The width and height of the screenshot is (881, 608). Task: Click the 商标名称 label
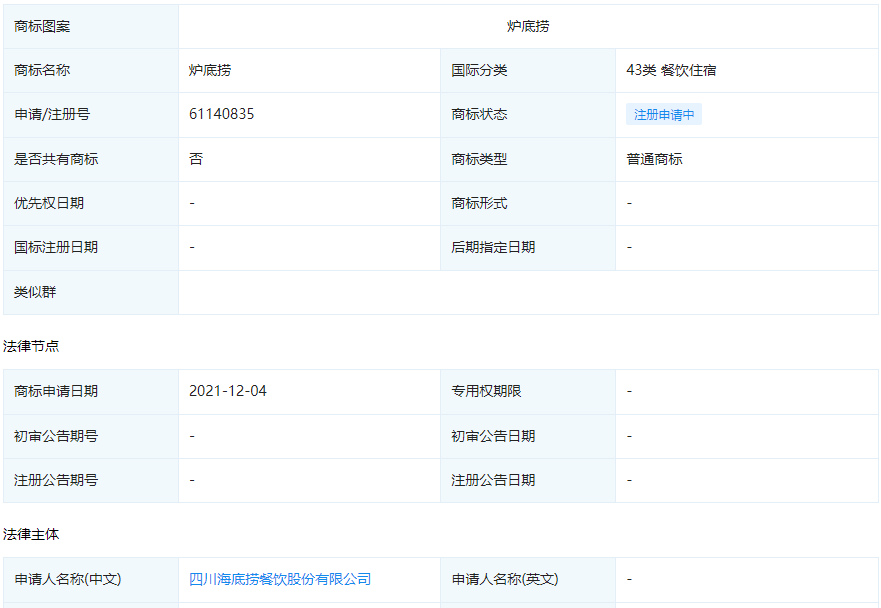click(x=42, y=70)
